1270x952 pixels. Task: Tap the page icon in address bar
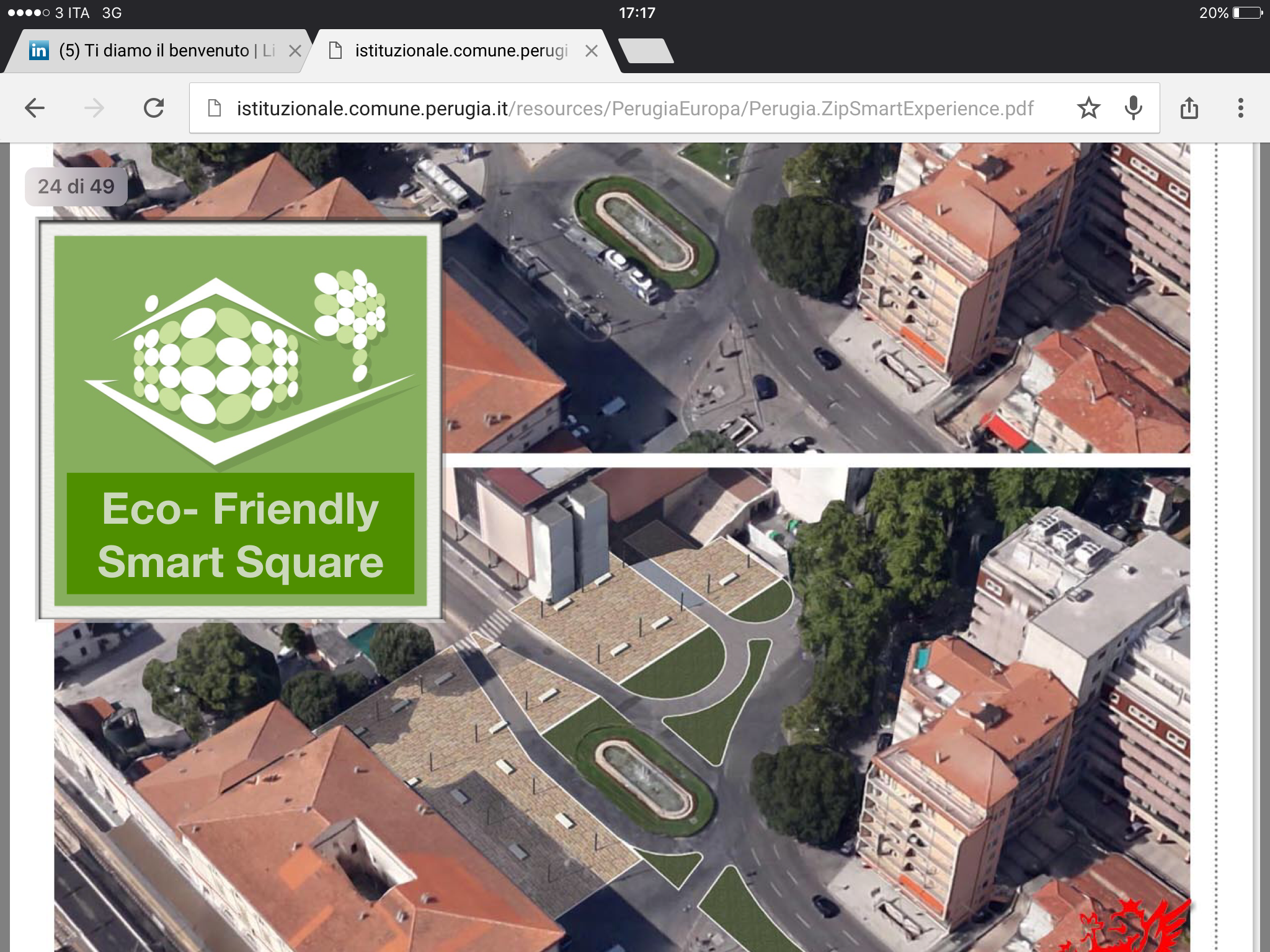(215, 108)
